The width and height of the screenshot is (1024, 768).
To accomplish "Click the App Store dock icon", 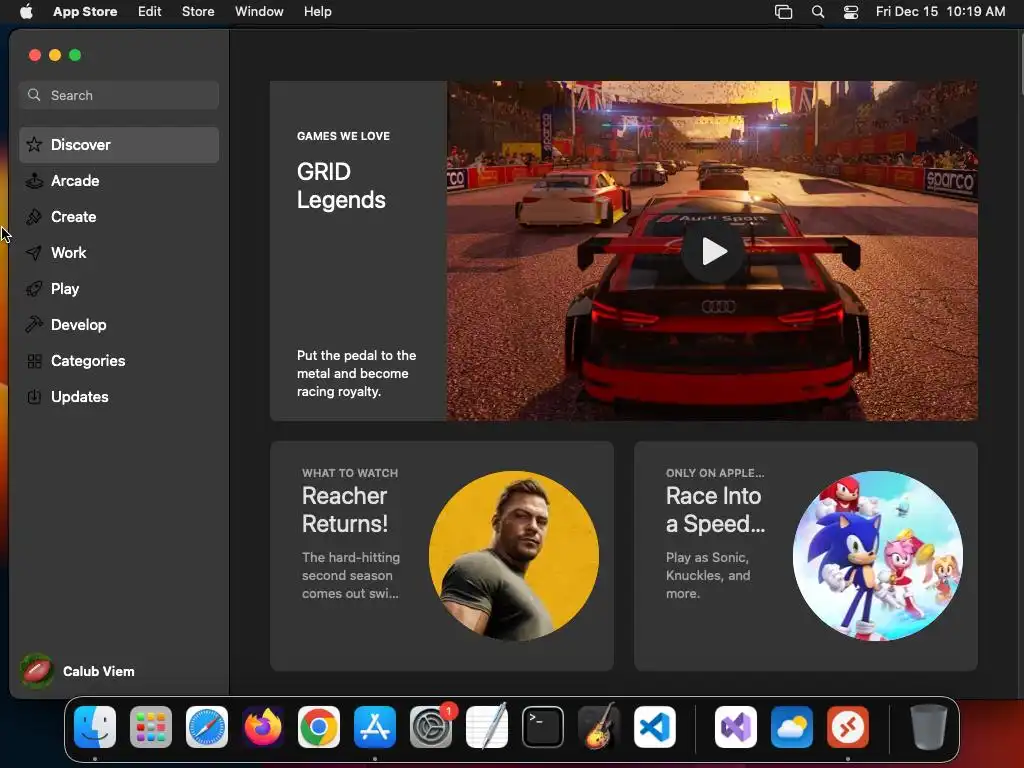I will click(375, 727).
